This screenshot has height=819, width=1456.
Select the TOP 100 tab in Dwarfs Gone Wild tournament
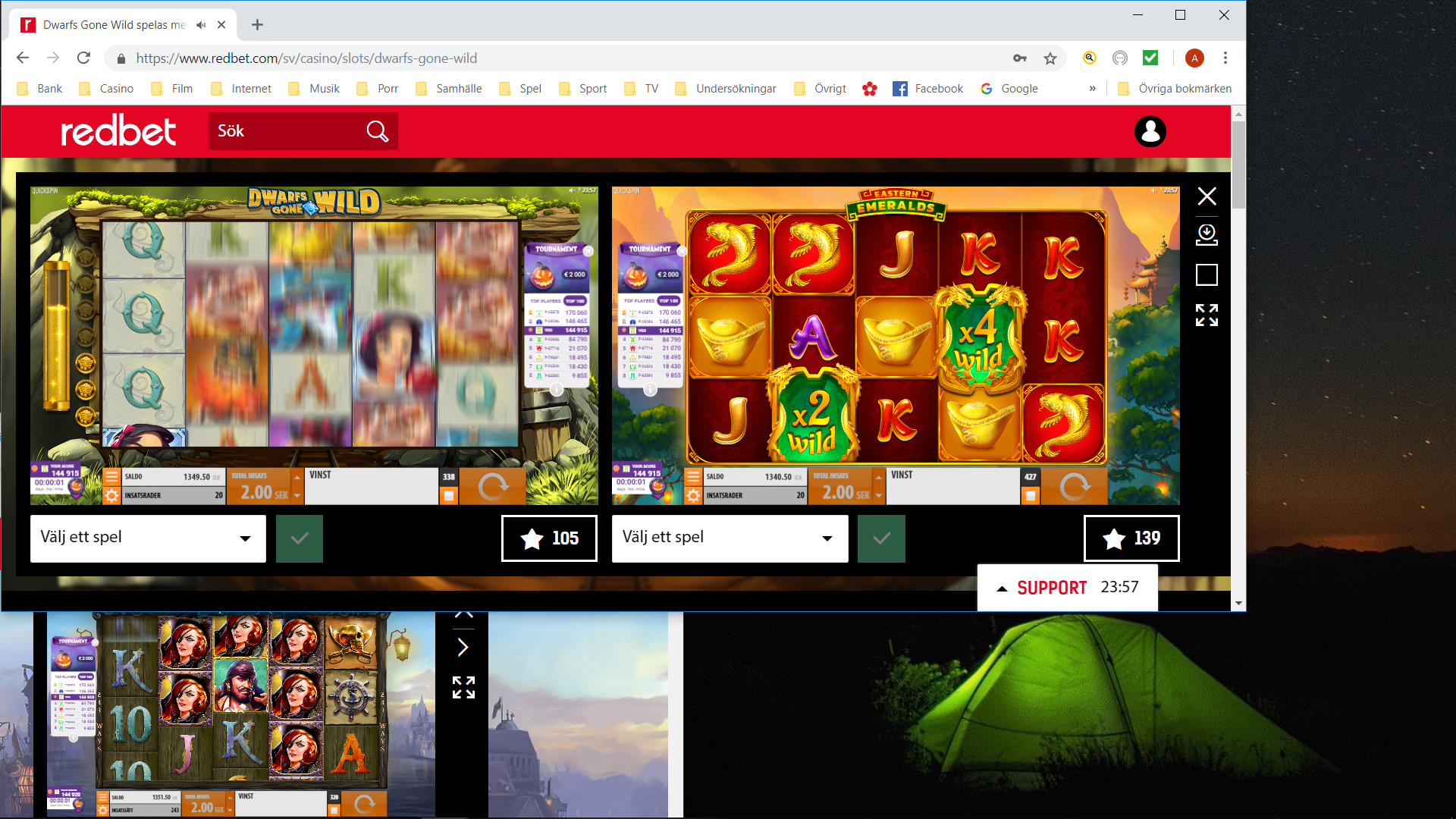pos(576,301)
